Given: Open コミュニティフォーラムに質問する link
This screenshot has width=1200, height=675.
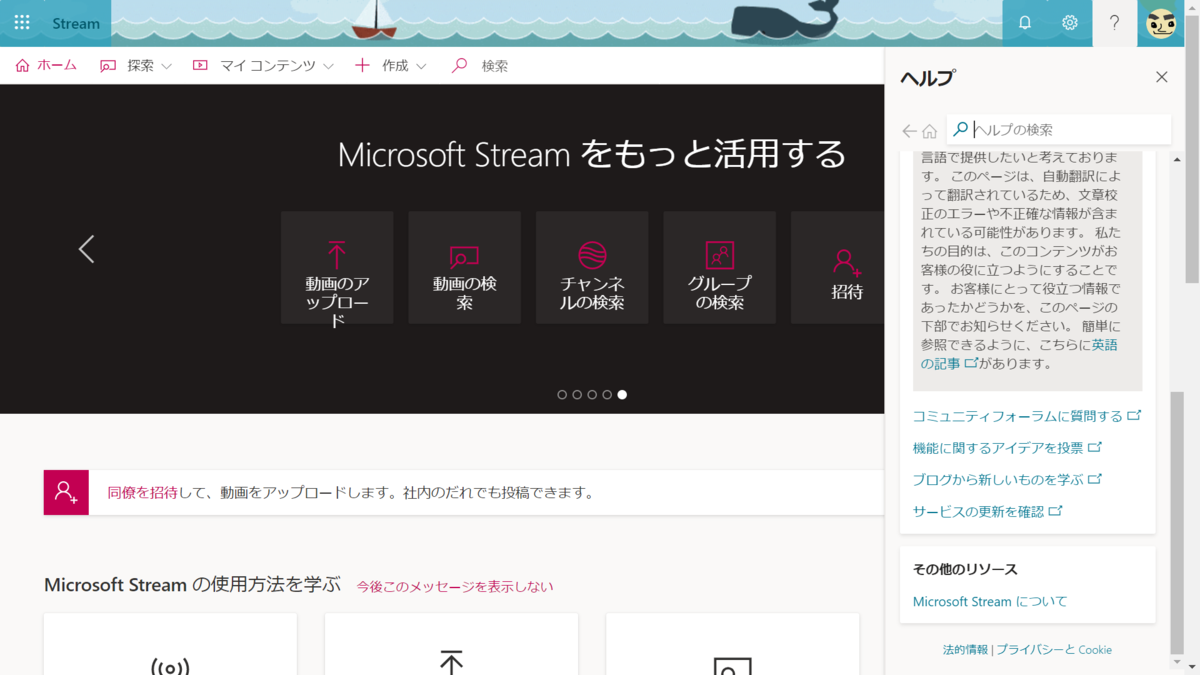Looking at the screenshot, I should tap(1027, 416).
